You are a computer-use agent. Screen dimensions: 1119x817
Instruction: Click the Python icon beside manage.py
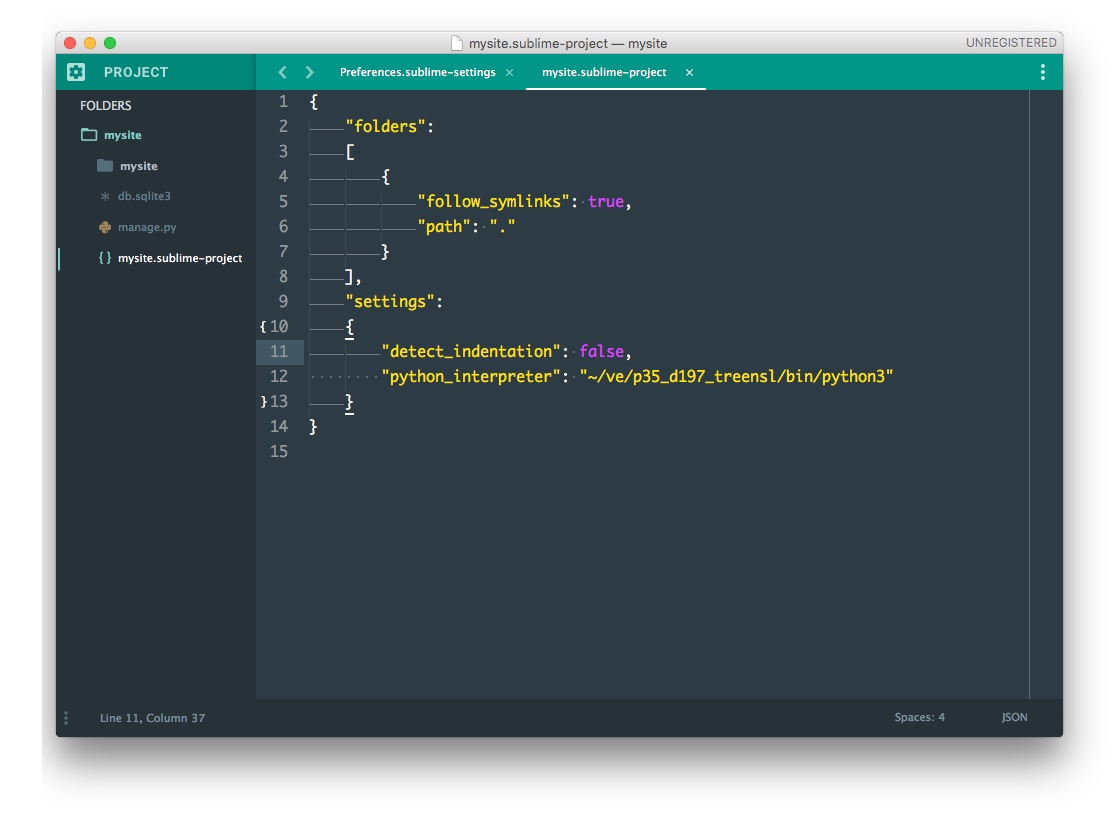(x=105, y=227)
